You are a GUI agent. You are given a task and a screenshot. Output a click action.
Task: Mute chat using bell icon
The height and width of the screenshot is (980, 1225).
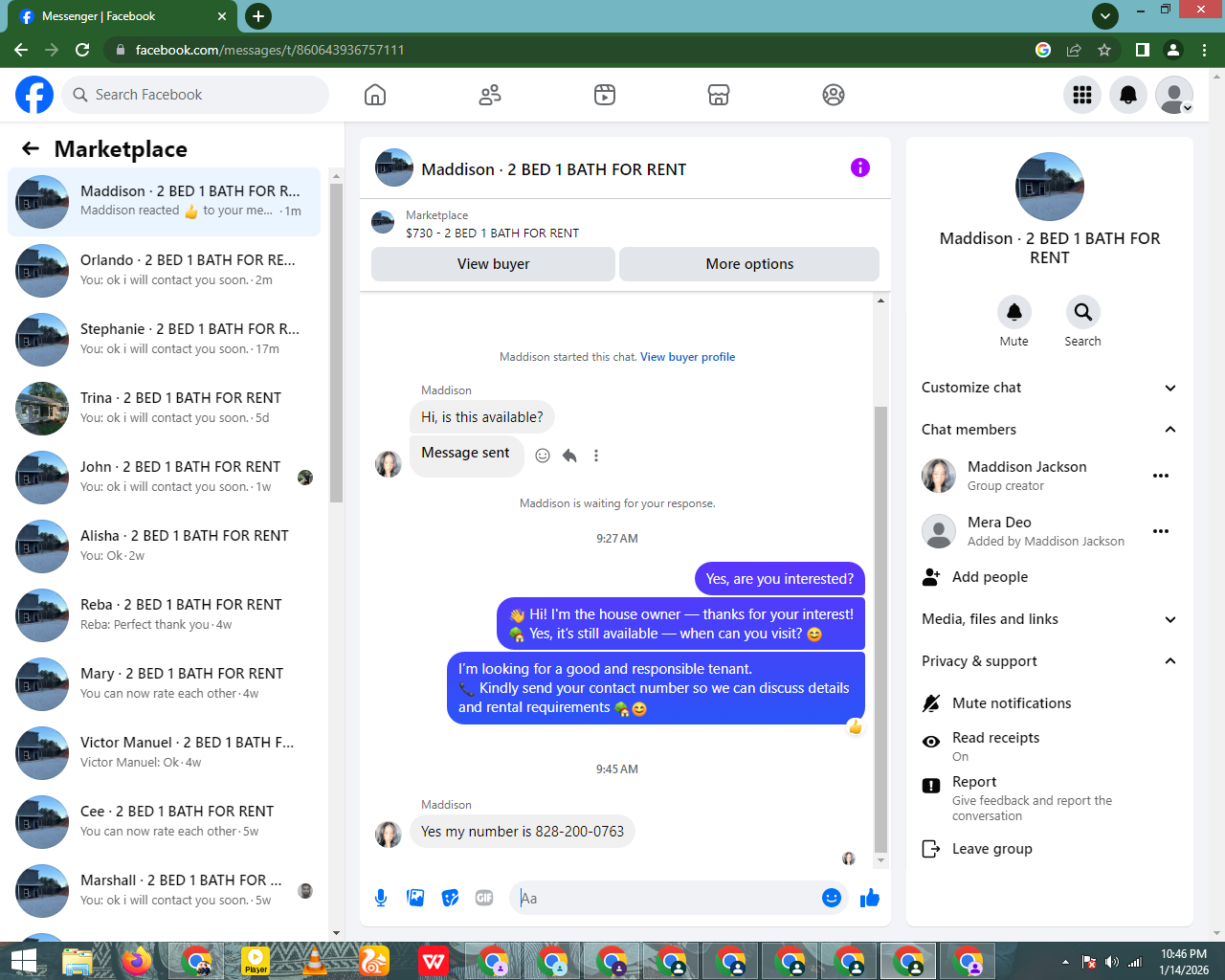[x=1014, y=312]
